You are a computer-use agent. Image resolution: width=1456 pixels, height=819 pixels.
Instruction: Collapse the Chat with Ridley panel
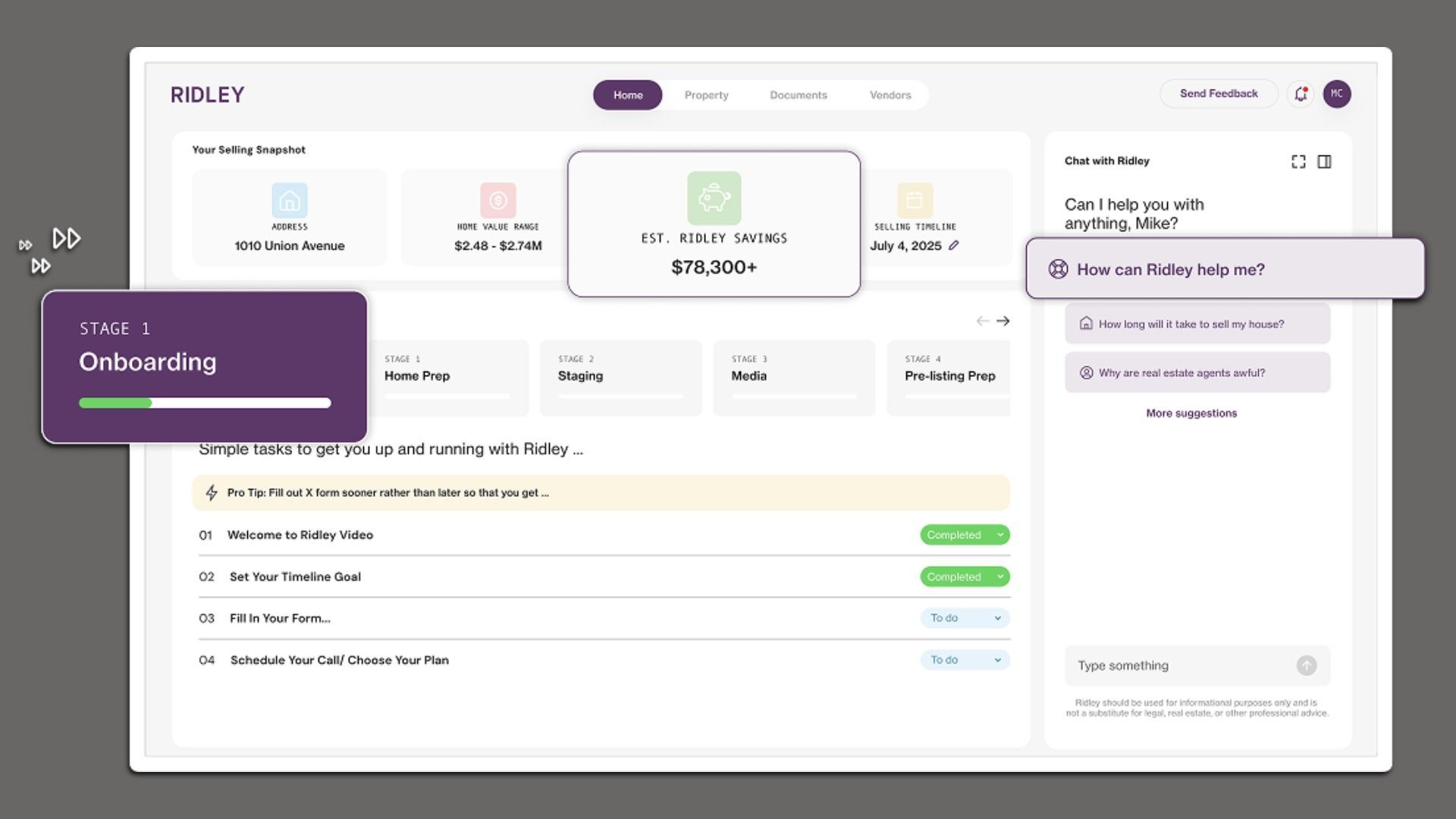tap(1324, 161)
